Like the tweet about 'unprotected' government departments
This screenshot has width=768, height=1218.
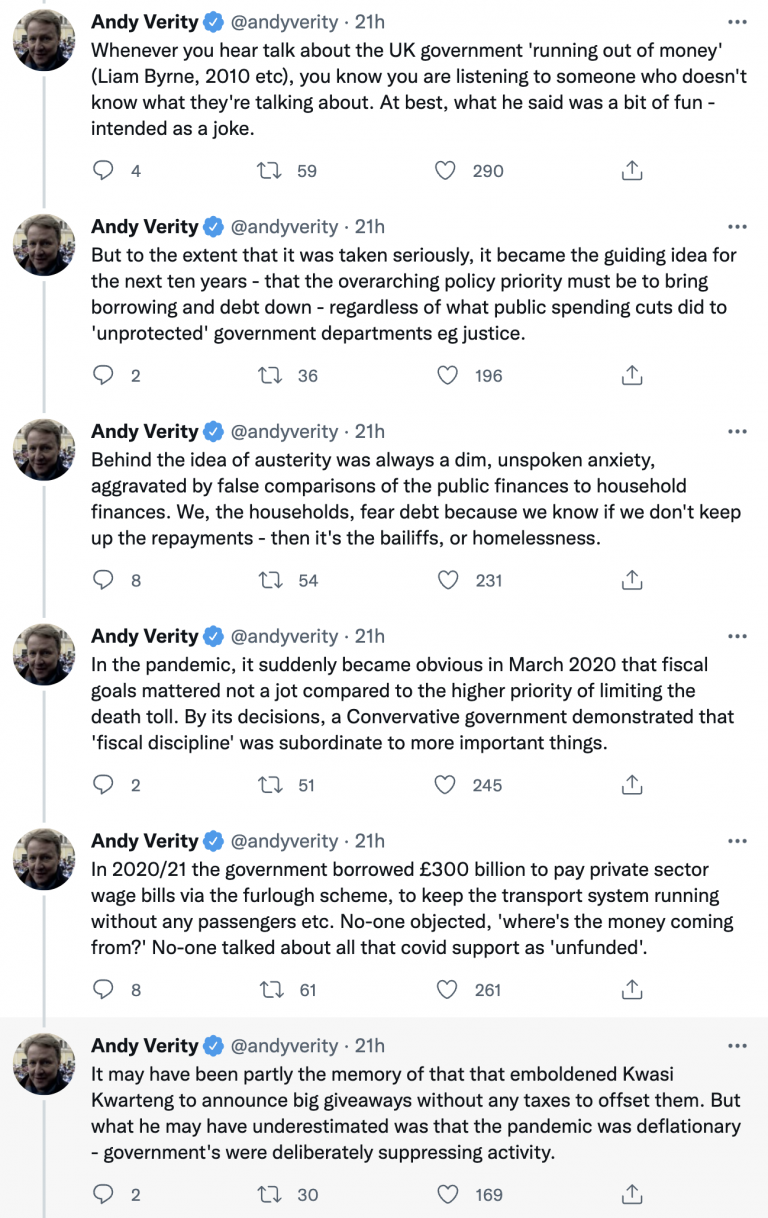(446, 376)
